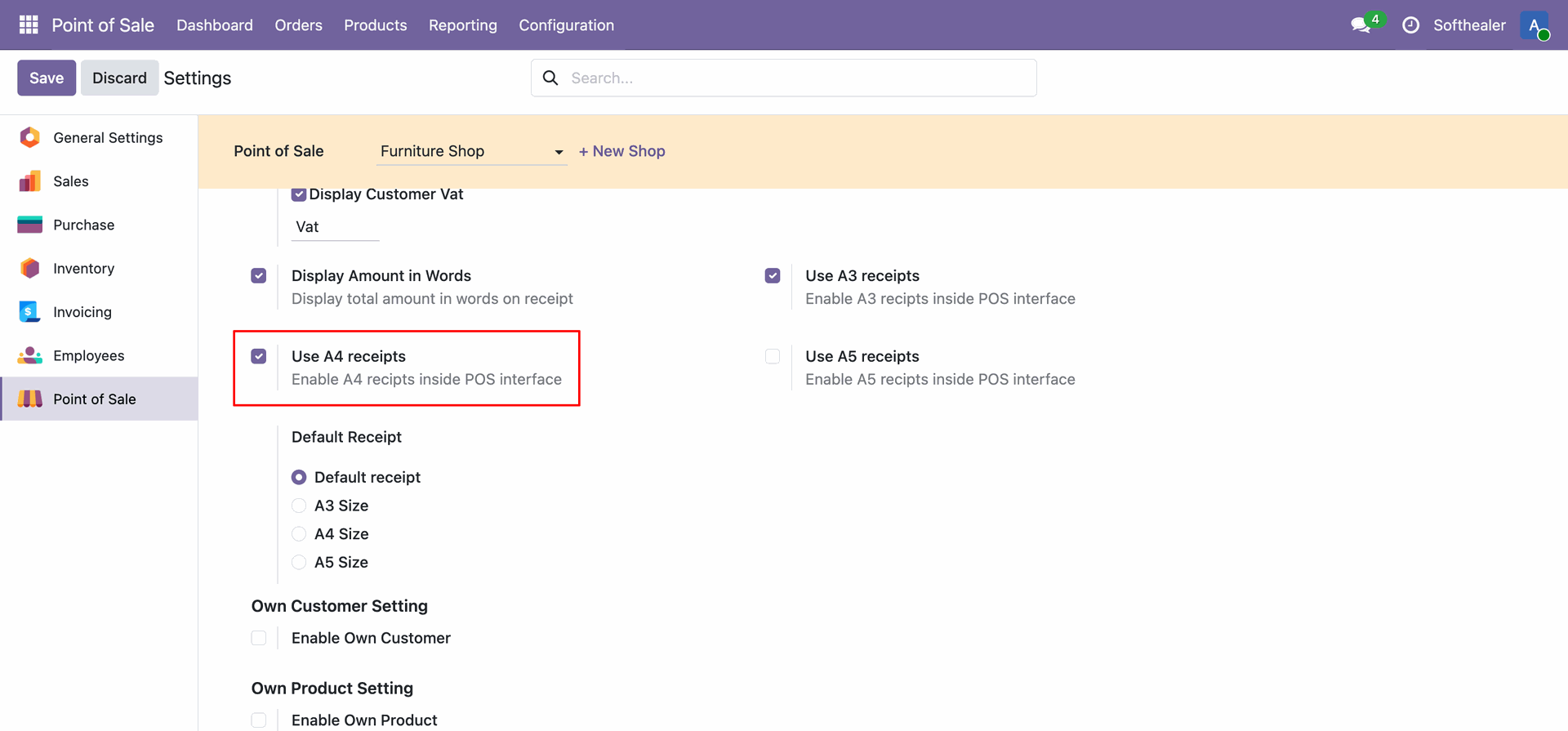Expand the Furniture Shop dropdown

pyautogui.click(x=471, y=151)
